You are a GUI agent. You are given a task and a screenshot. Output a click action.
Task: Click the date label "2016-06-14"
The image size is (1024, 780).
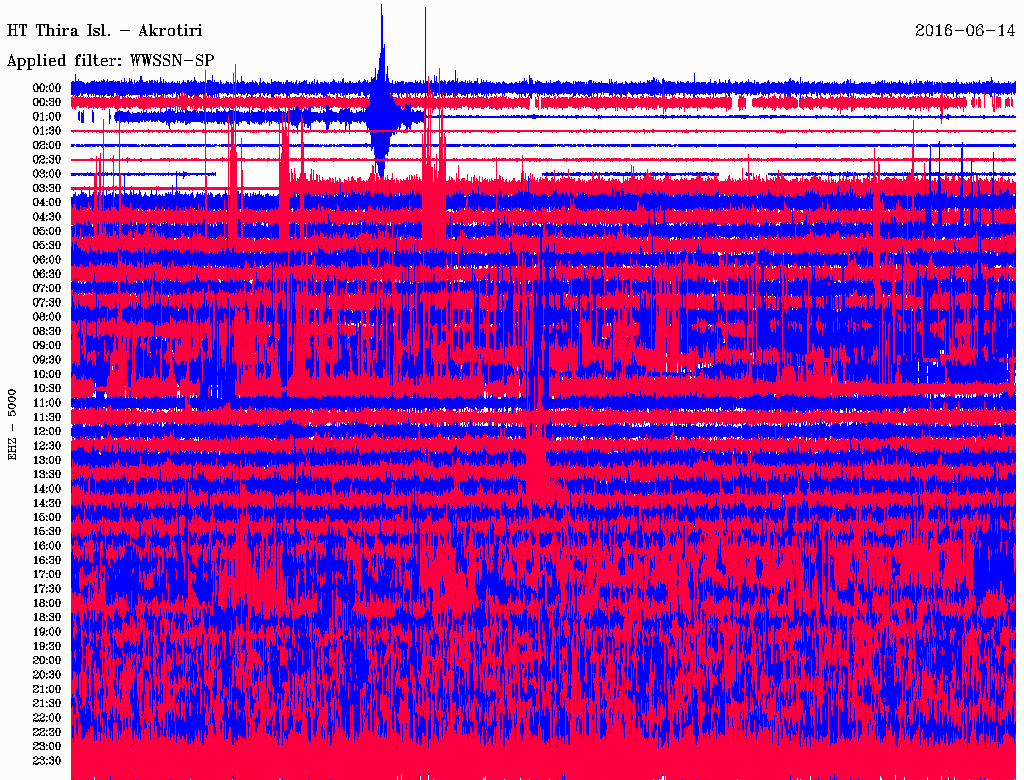pos(965,31)
